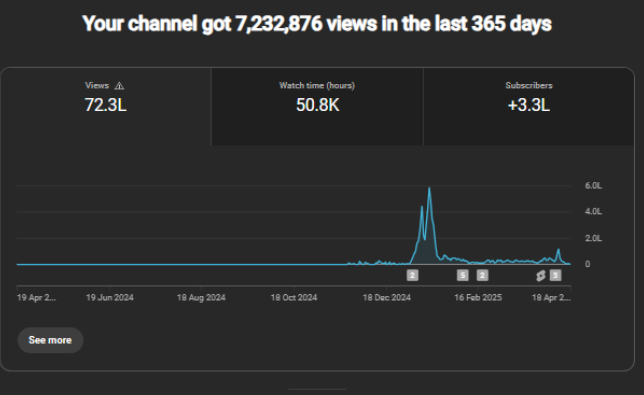Viewport: 644px width, 395px height.
Task: Open the Shorts marker icon below the chart
Action: [541, 276]
